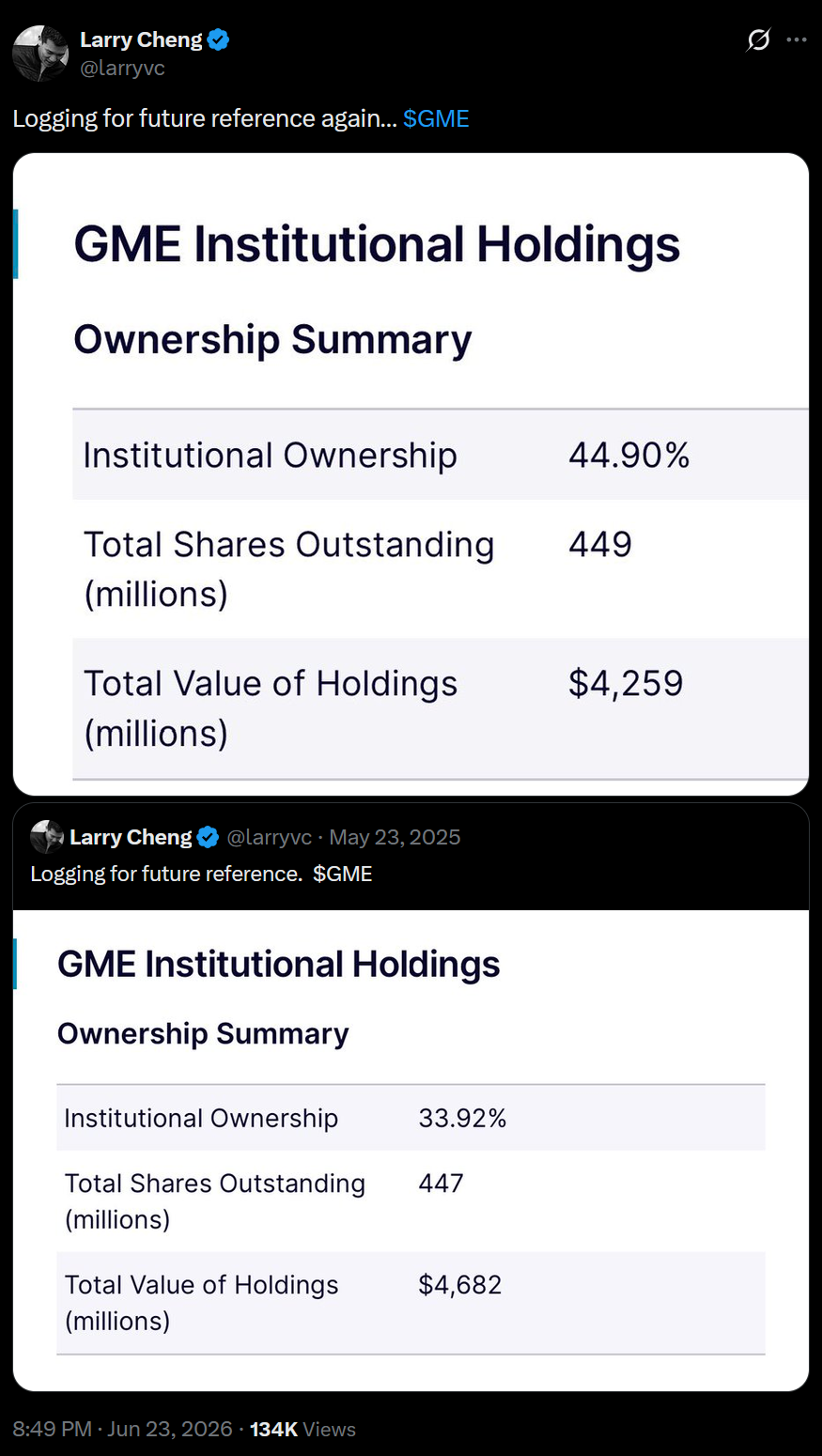Viewport: 822px width, 1456px height.
Task: Open the large GME Institutional Holdings image
Action: click(x=411, y=474)
